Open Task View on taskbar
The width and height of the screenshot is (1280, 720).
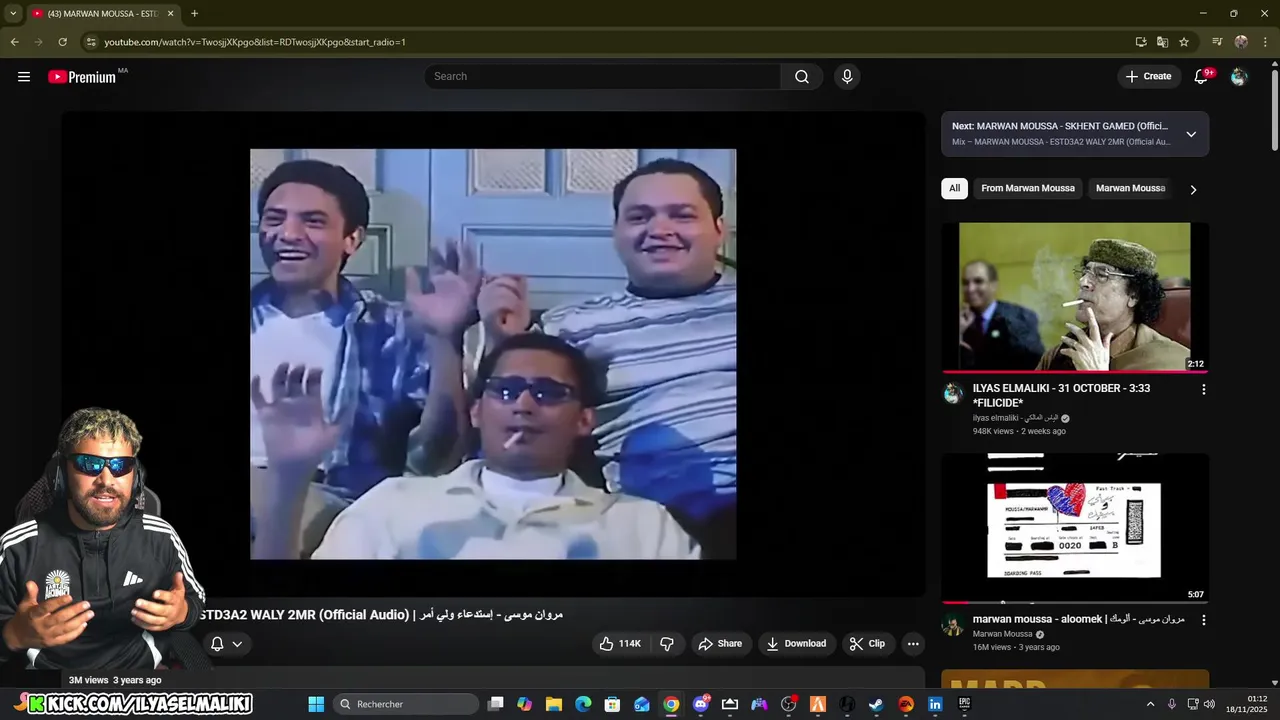pyautogui.click(x=495, y=704)
